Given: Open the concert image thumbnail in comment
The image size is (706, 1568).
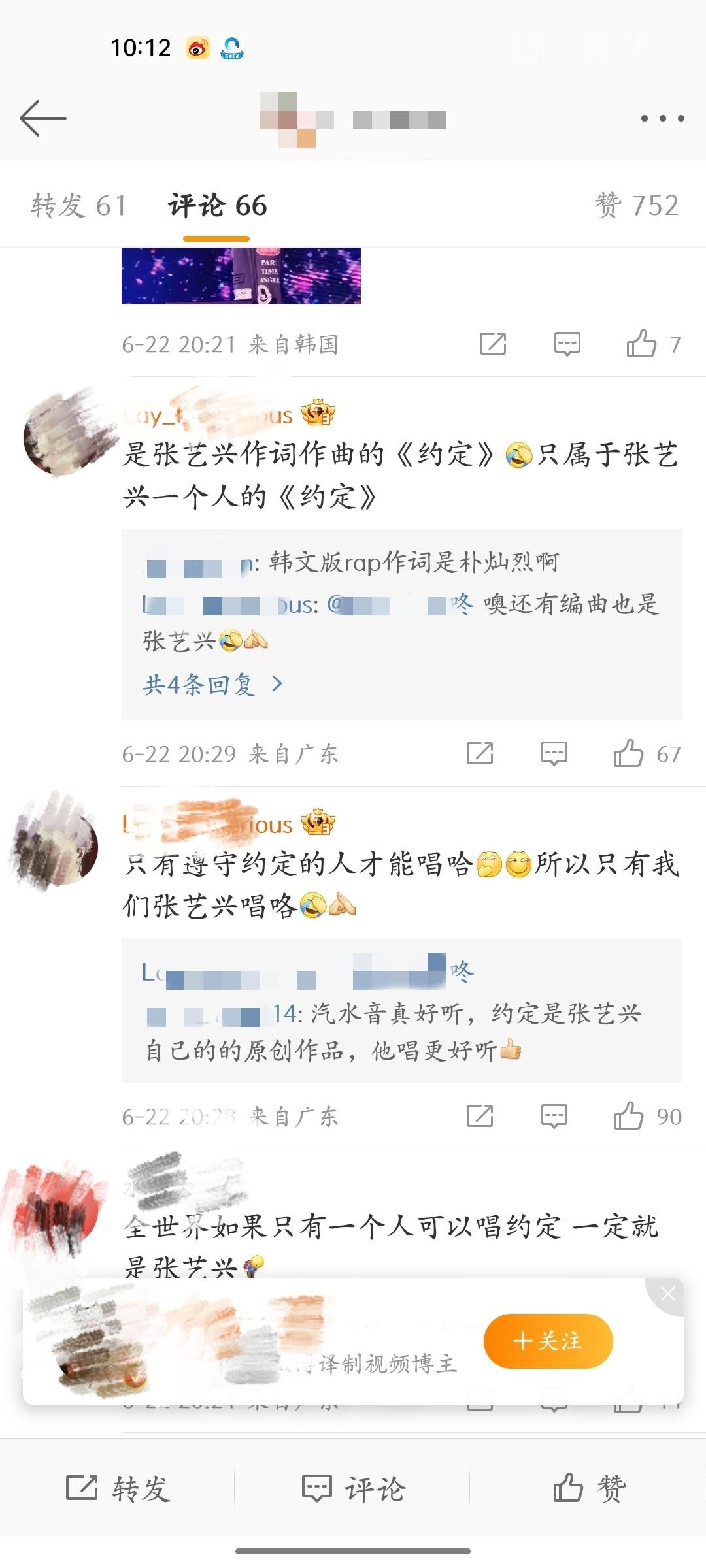Looking at the screenshot, I should [241, 276].
